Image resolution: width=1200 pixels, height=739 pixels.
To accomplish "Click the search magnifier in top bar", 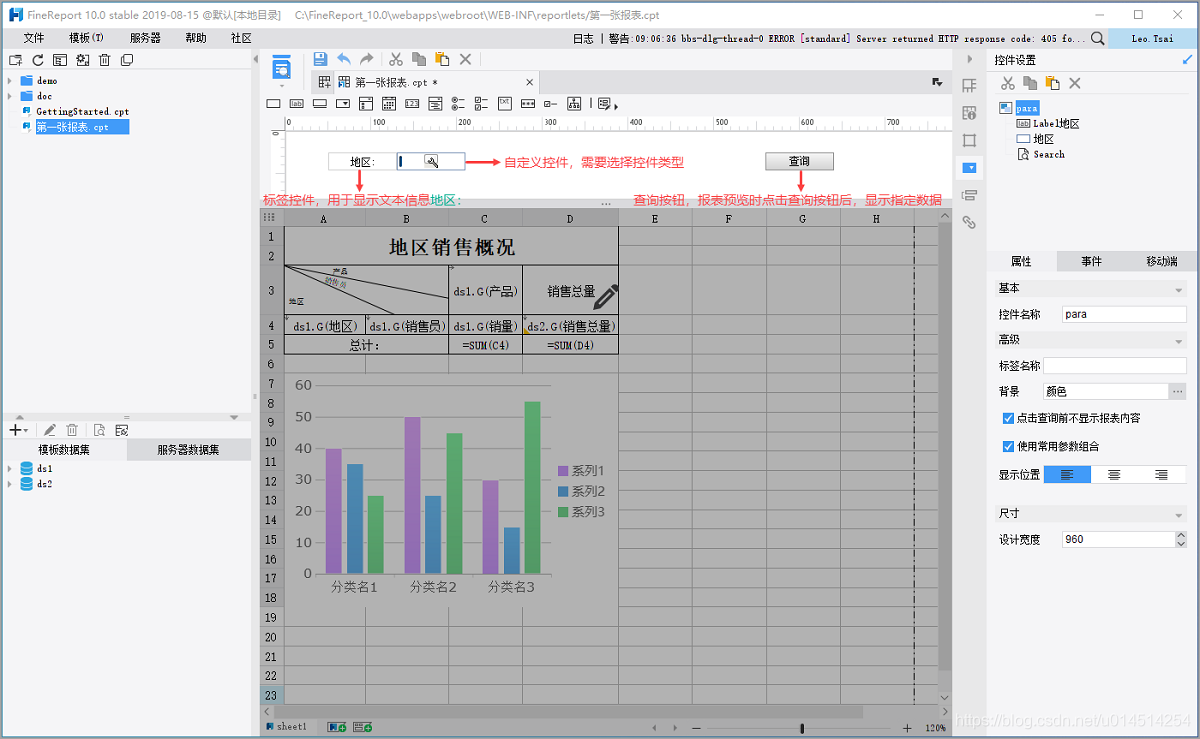I will [1098, 38].
